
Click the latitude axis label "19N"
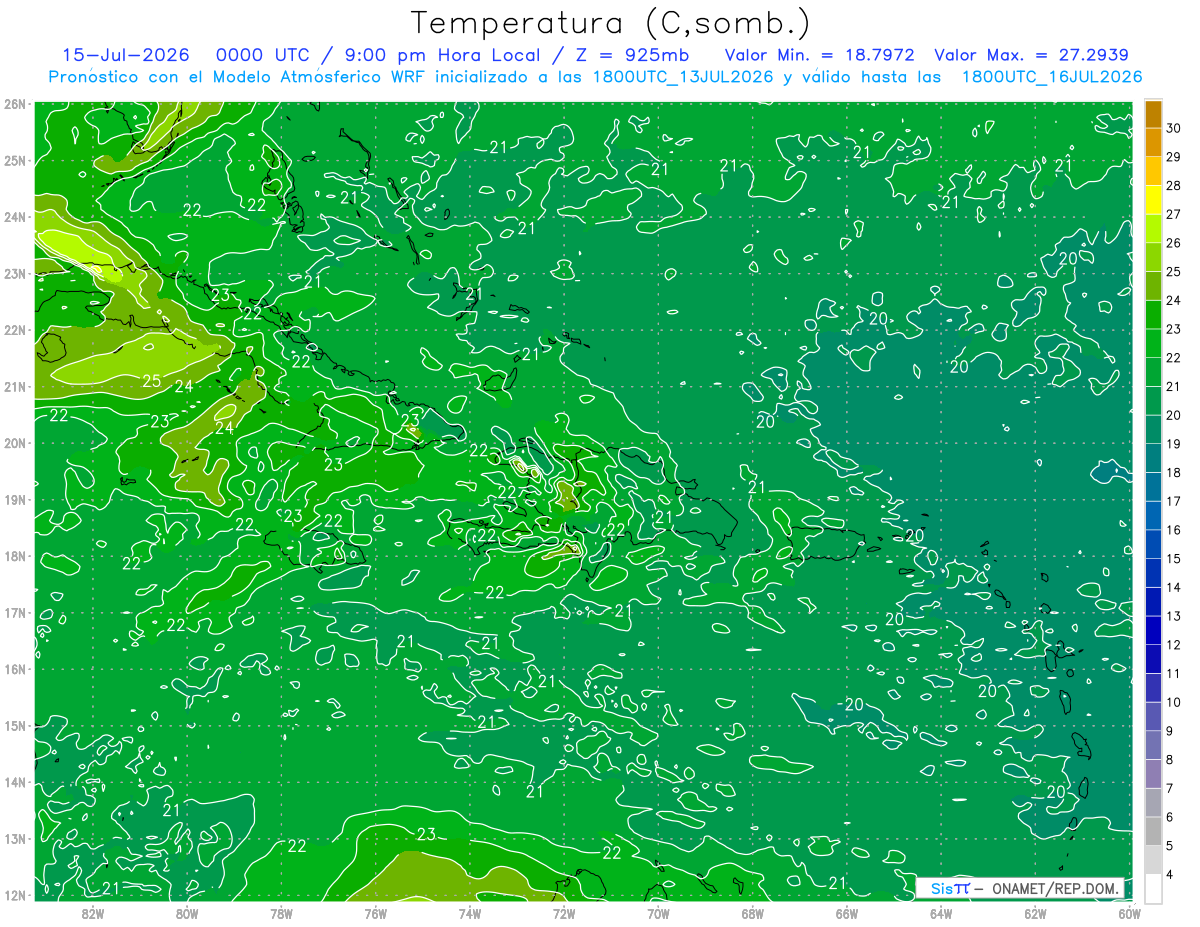tap(14, 499)
